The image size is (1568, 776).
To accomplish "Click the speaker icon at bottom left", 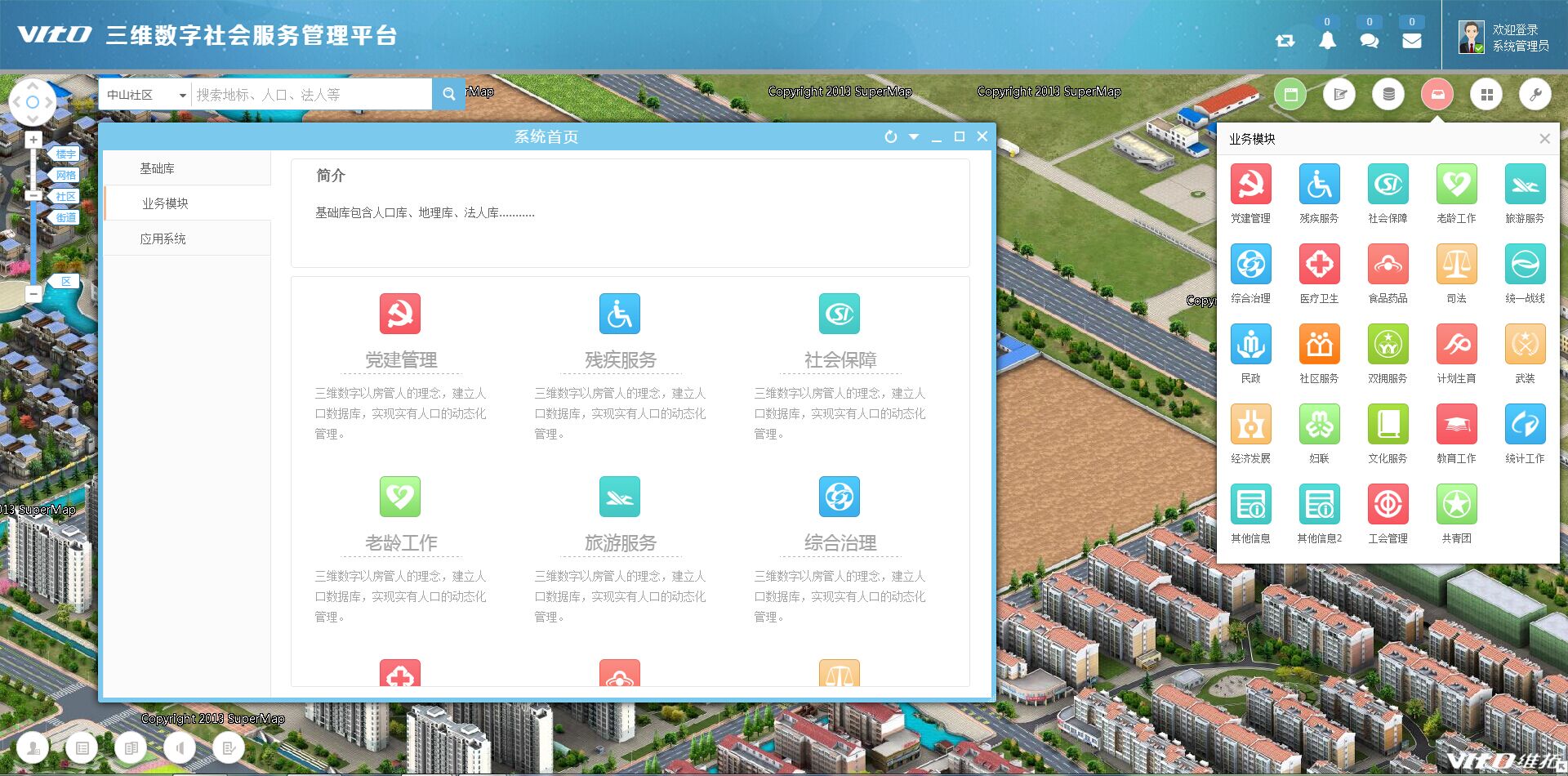I will click(180, 747).
